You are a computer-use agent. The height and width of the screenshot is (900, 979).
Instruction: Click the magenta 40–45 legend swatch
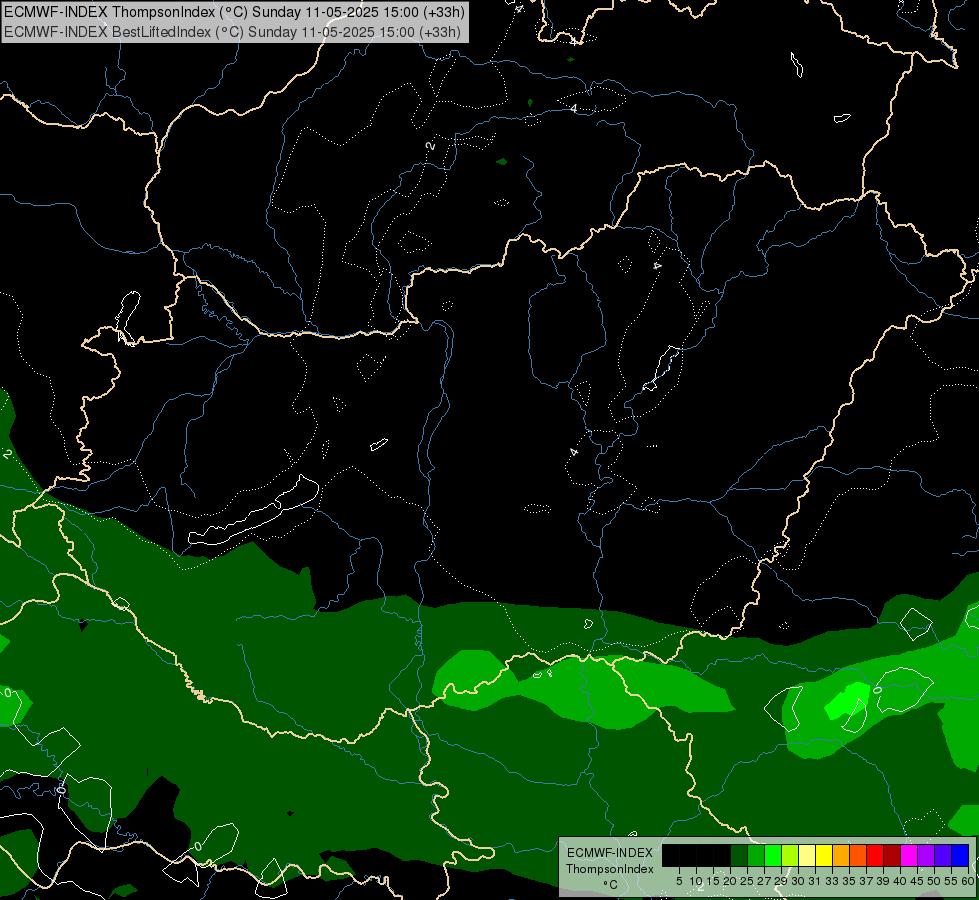click(x=909, y=855)
